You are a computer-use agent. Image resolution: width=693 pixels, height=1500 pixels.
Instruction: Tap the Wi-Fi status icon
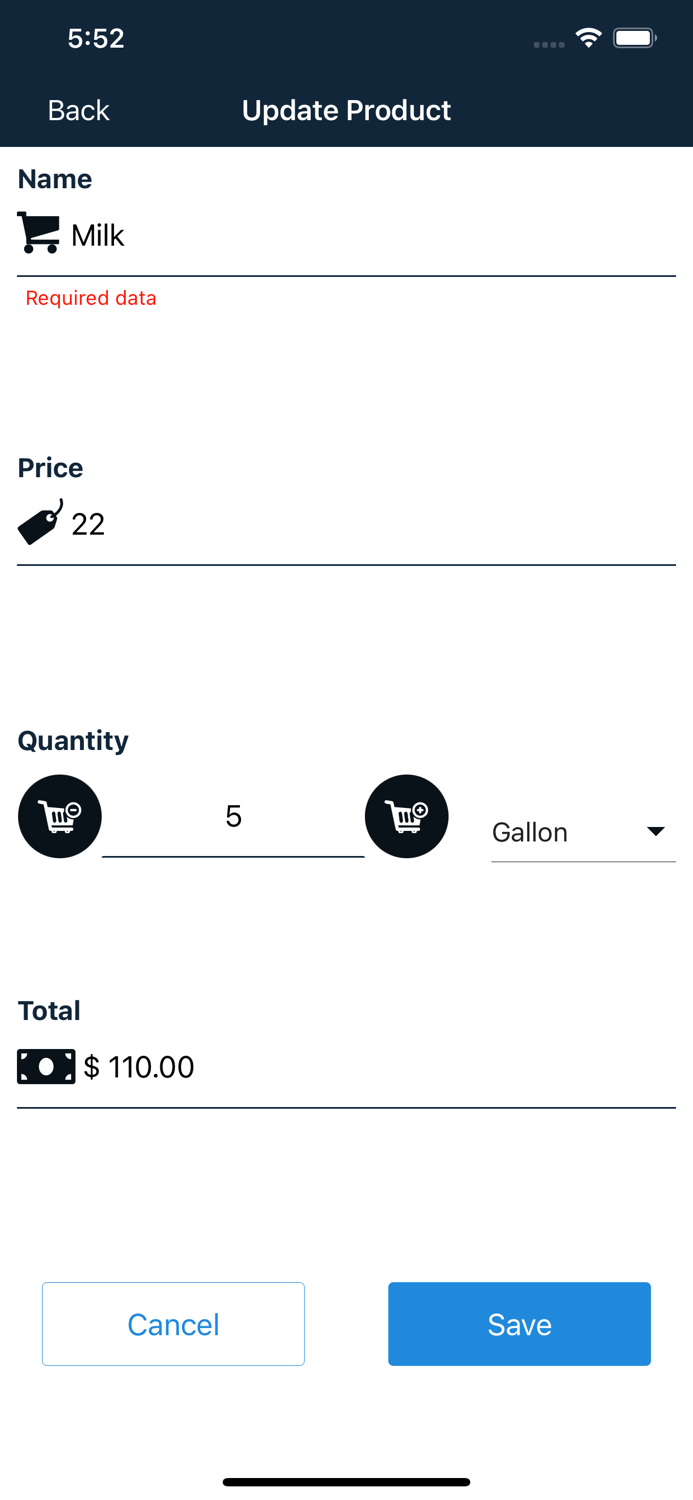point(589,39)
